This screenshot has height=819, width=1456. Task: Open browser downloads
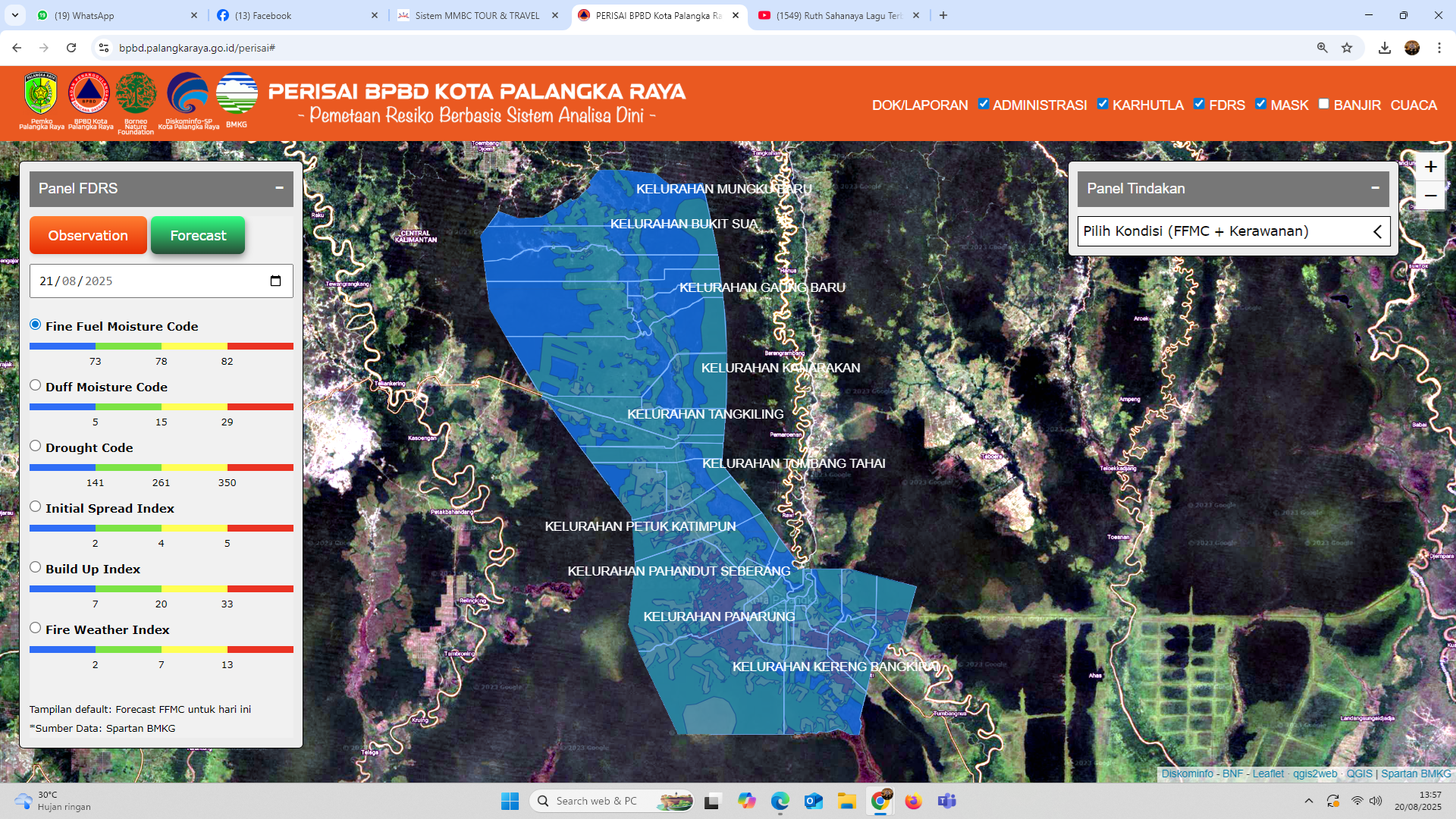[1385, 48]
